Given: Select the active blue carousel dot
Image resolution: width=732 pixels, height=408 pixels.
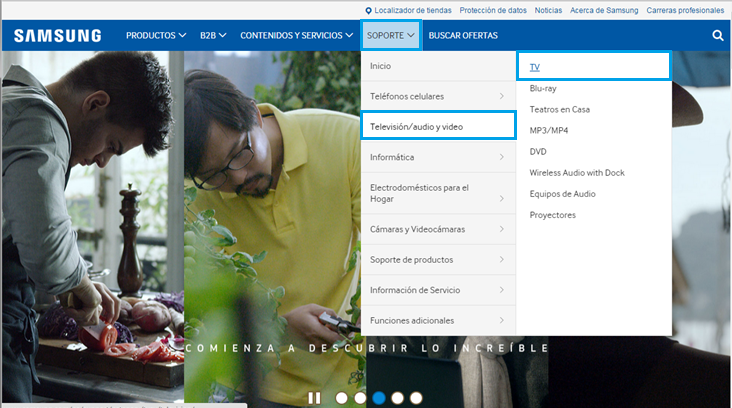Looking at the screenshot, I should click(x=379, y=398).
